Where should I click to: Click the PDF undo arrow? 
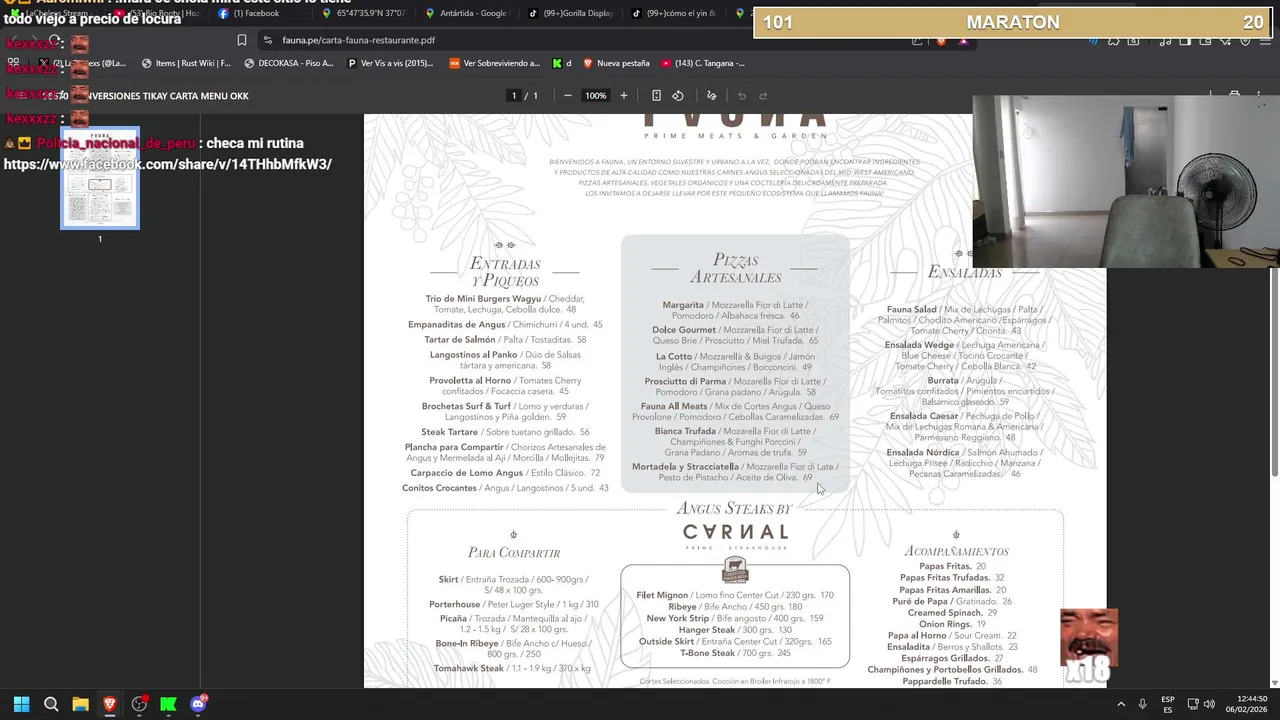(x=742, y=96)
